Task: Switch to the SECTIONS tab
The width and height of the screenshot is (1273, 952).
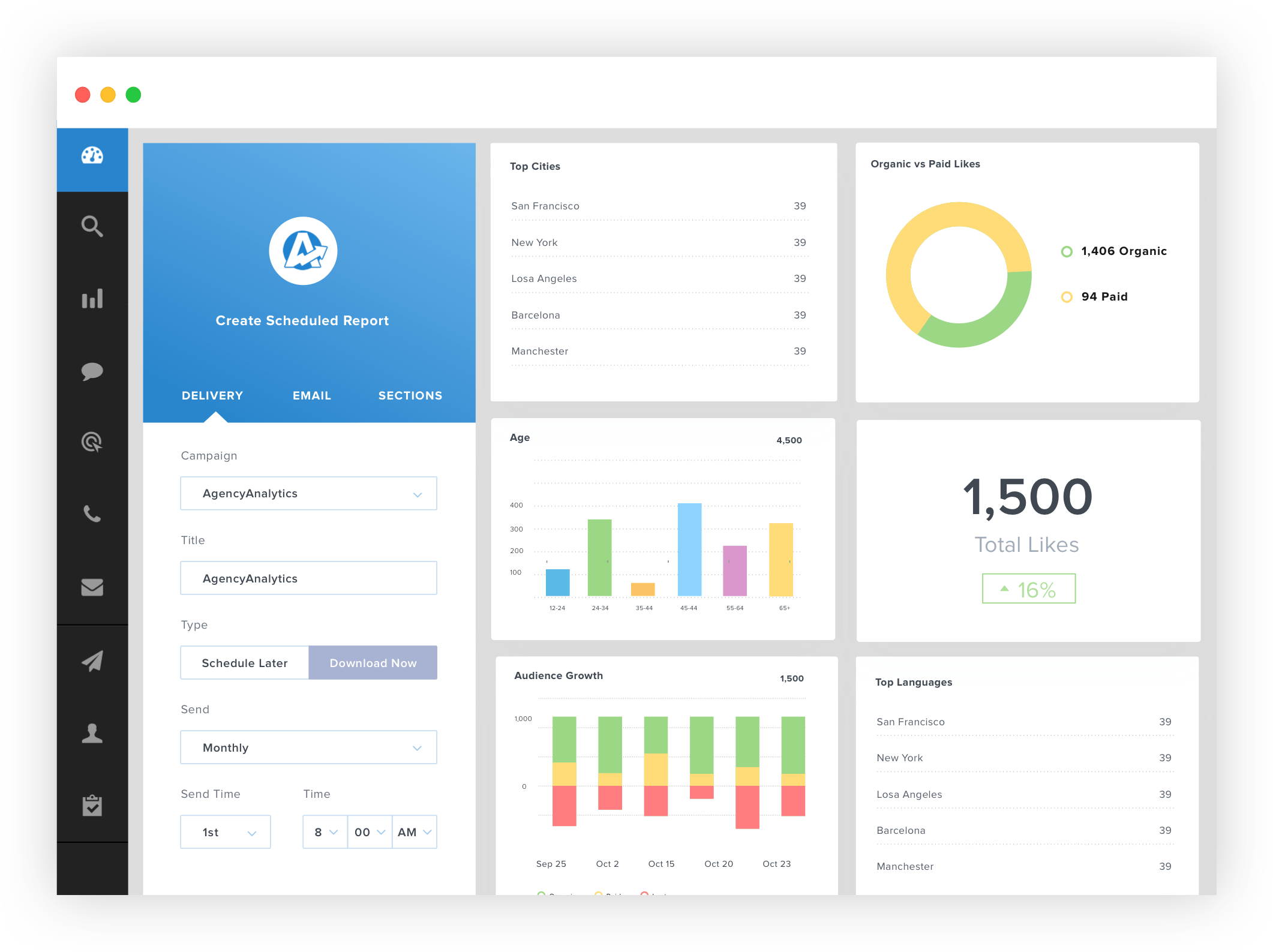Action: [x=409, y=393]
